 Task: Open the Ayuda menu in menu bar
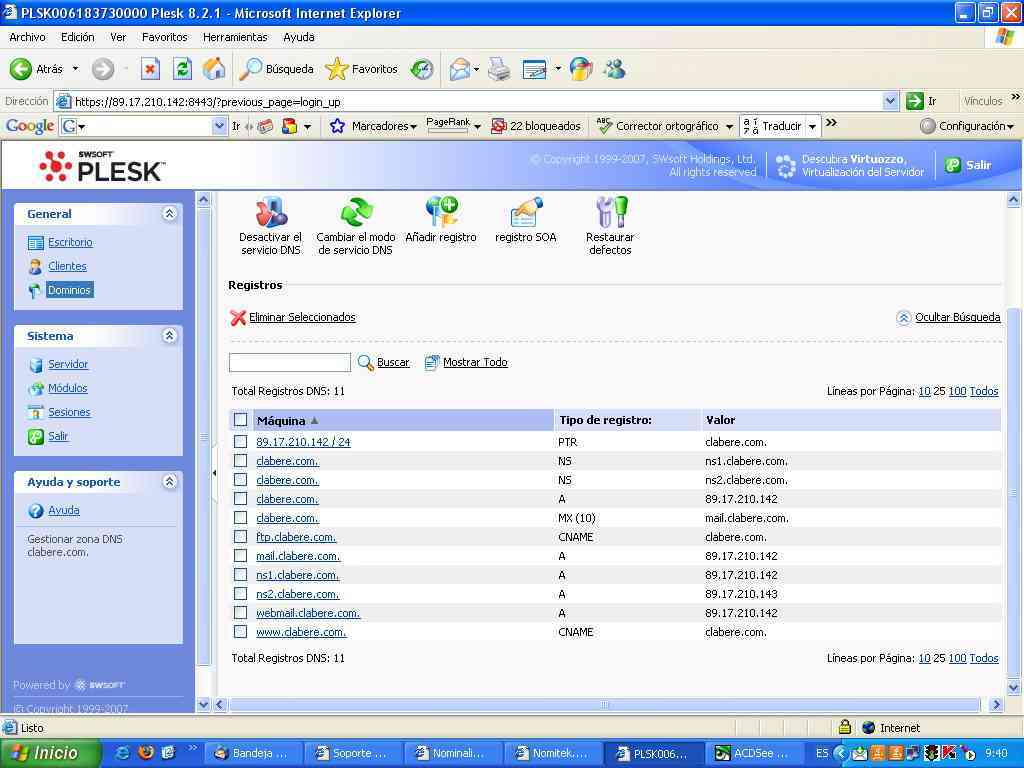click(x=299, y=37)
